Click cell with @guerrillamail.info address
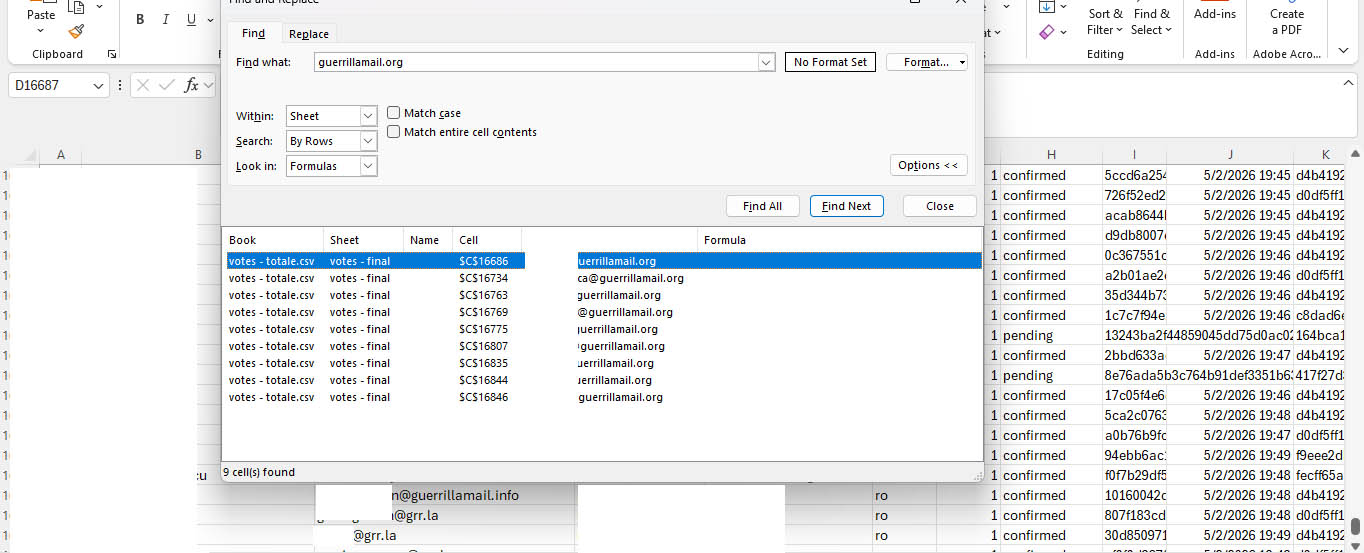1364x553 pixels. (x=445, y=495)
